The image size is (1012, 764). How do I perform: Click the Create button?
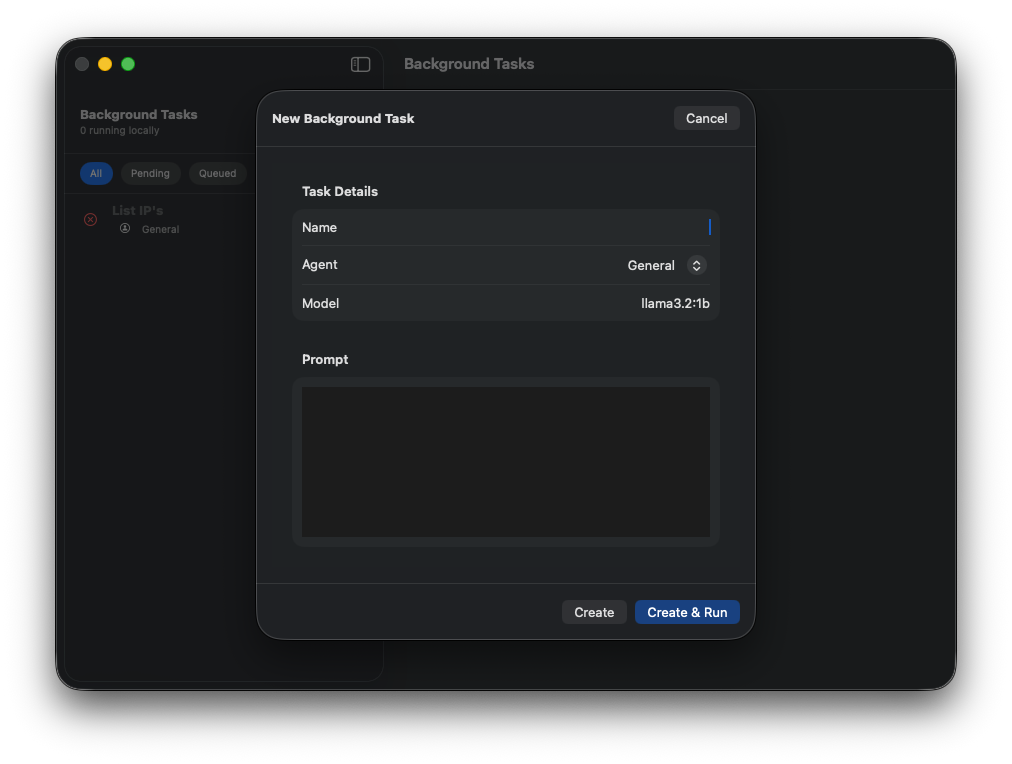(x=594, y=612)
